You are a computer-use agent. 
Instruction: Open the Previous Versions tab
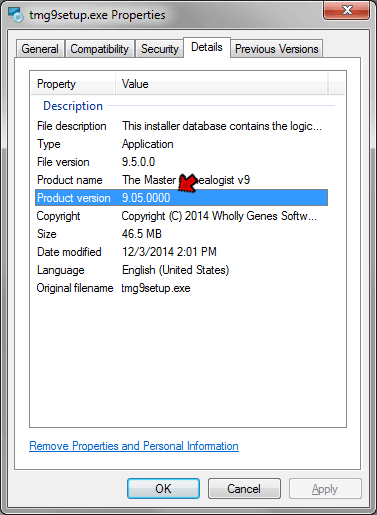(x=277, y=49)
